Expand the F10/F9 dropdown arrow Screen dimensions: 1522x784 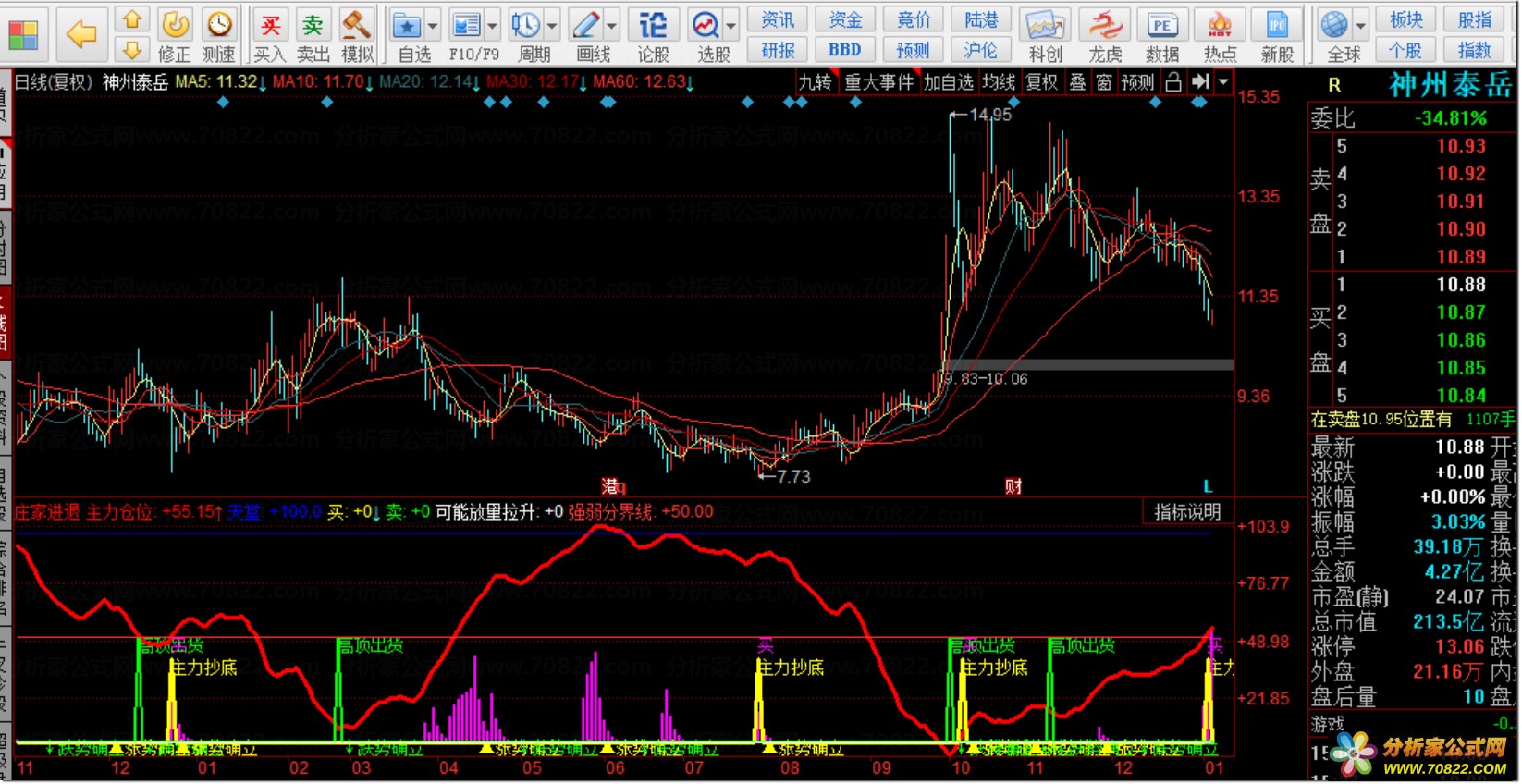pos(492,26)
